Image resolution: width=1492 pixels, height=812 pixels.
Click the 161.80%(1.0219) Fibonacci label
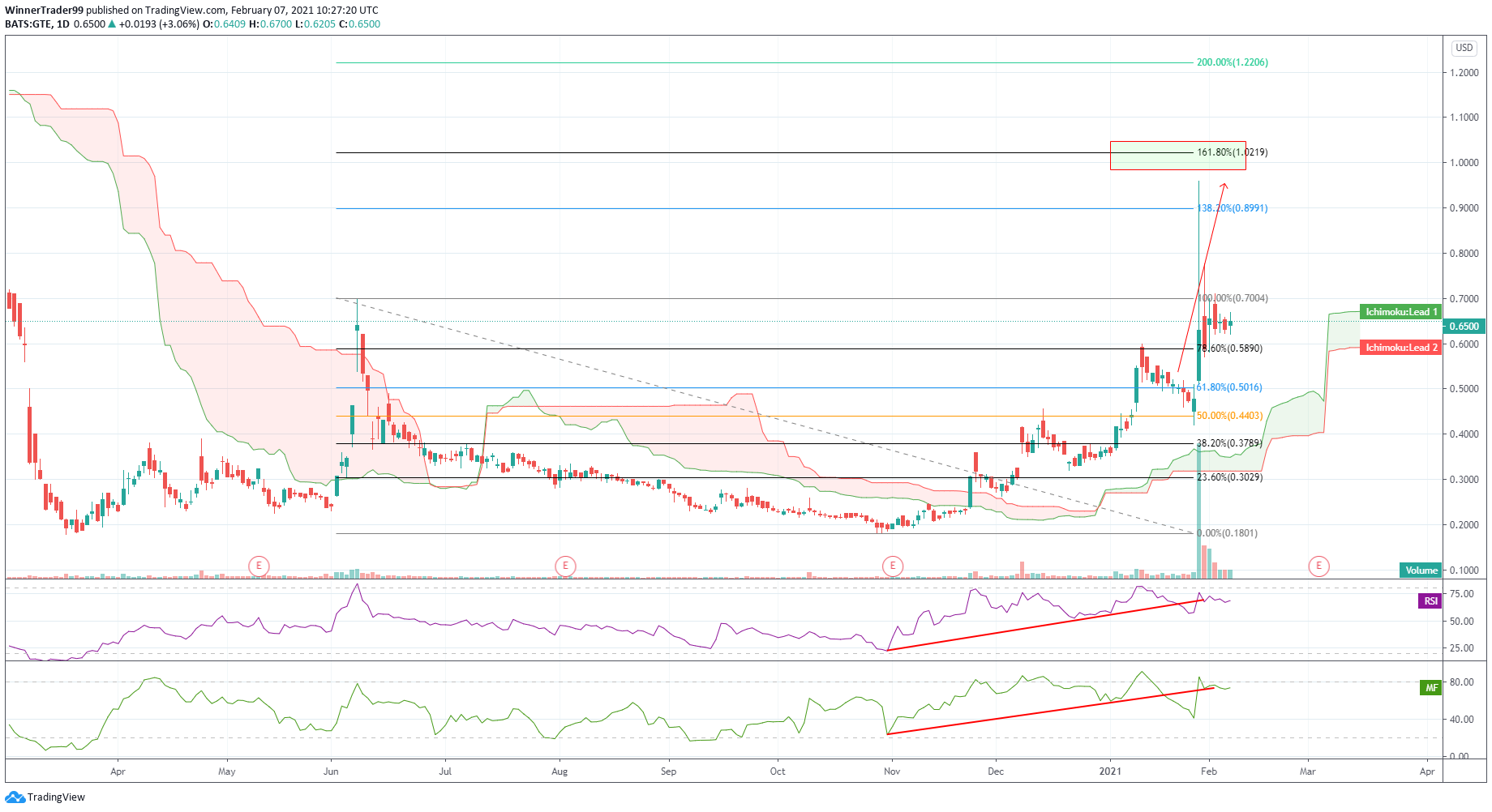coord(1233,152)
